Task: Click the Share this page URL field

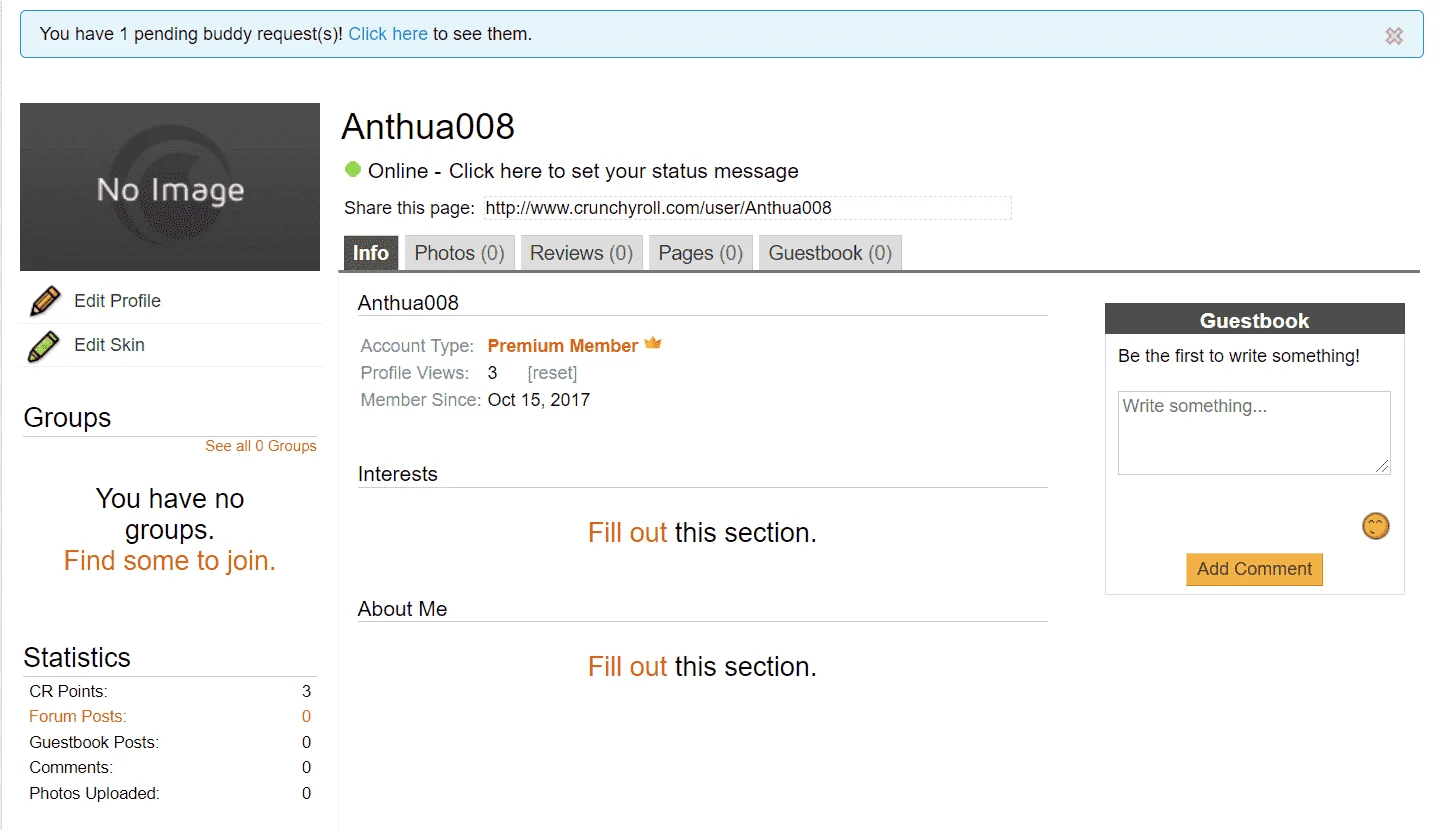Action: tap(747, 208)
